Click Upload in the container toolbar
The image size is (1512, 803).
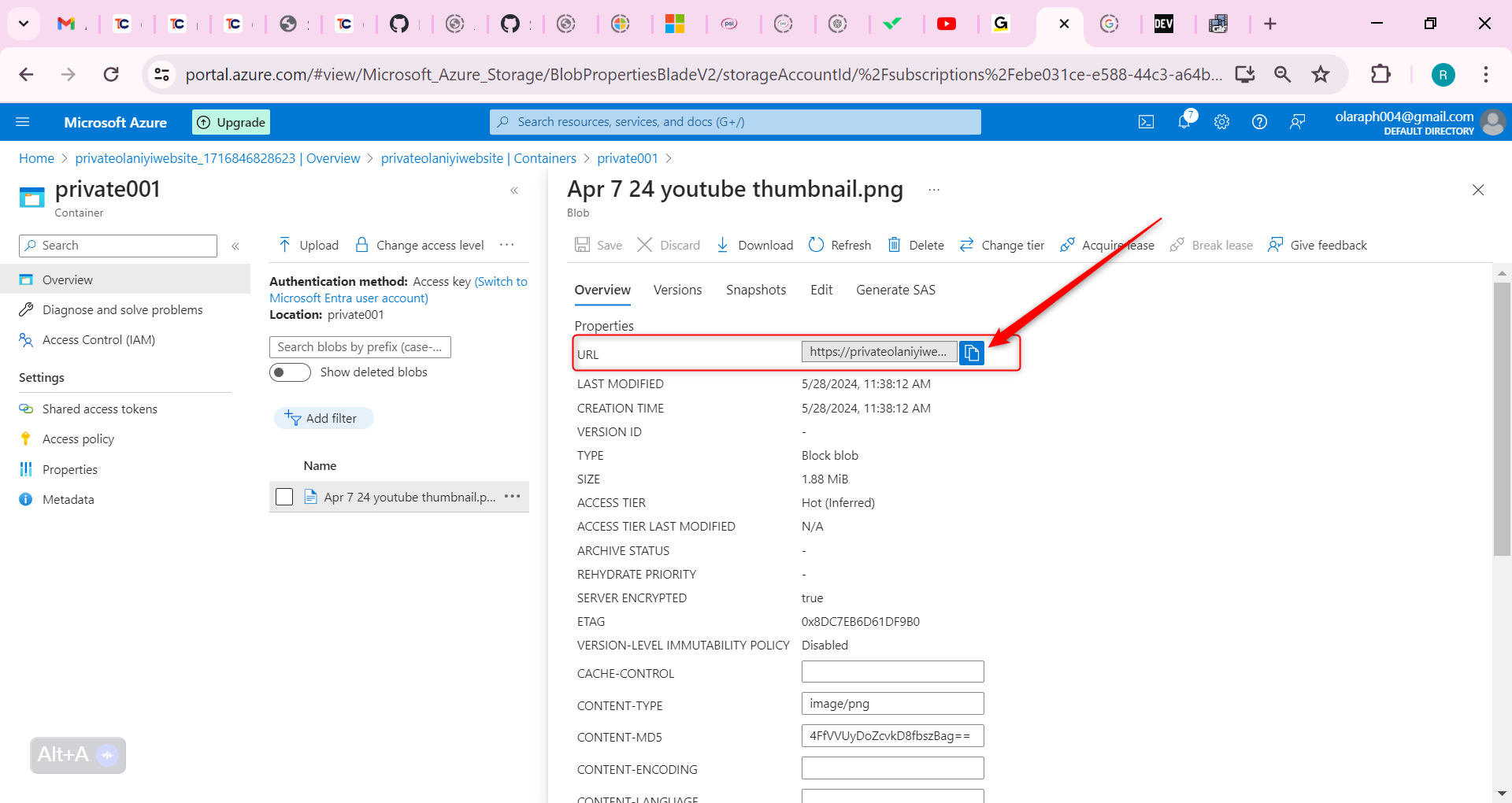(x=309, y=245)
